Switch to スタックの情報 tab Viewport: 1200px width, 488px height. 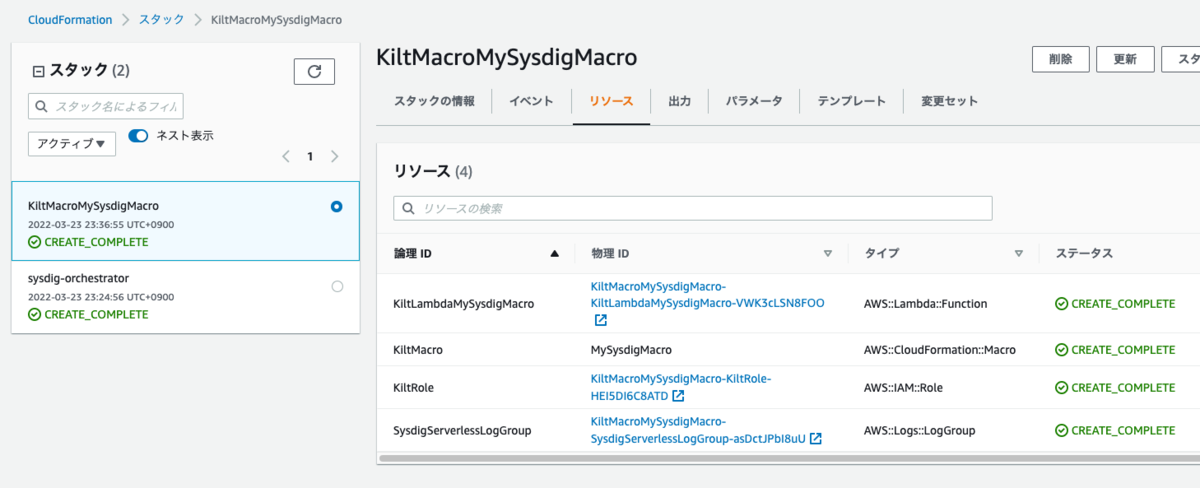point(434,101)
